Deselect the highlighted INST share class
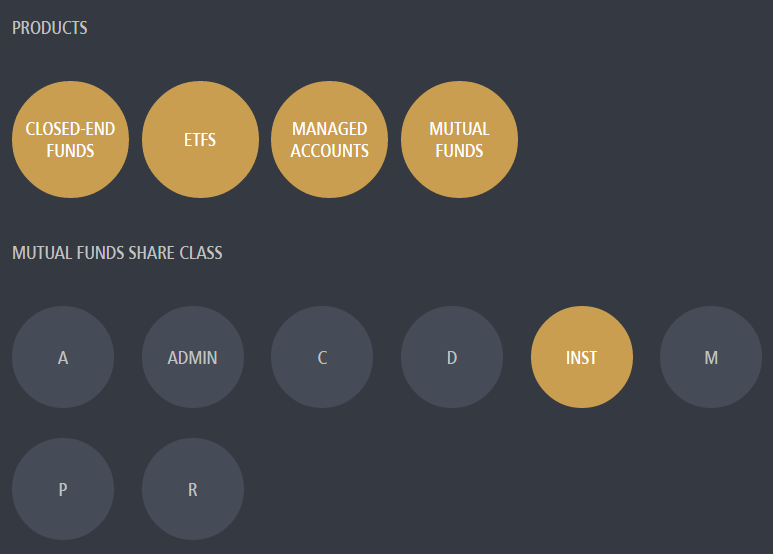The width and height of the screenshot is (773, 554). click(x=581, y=357)
